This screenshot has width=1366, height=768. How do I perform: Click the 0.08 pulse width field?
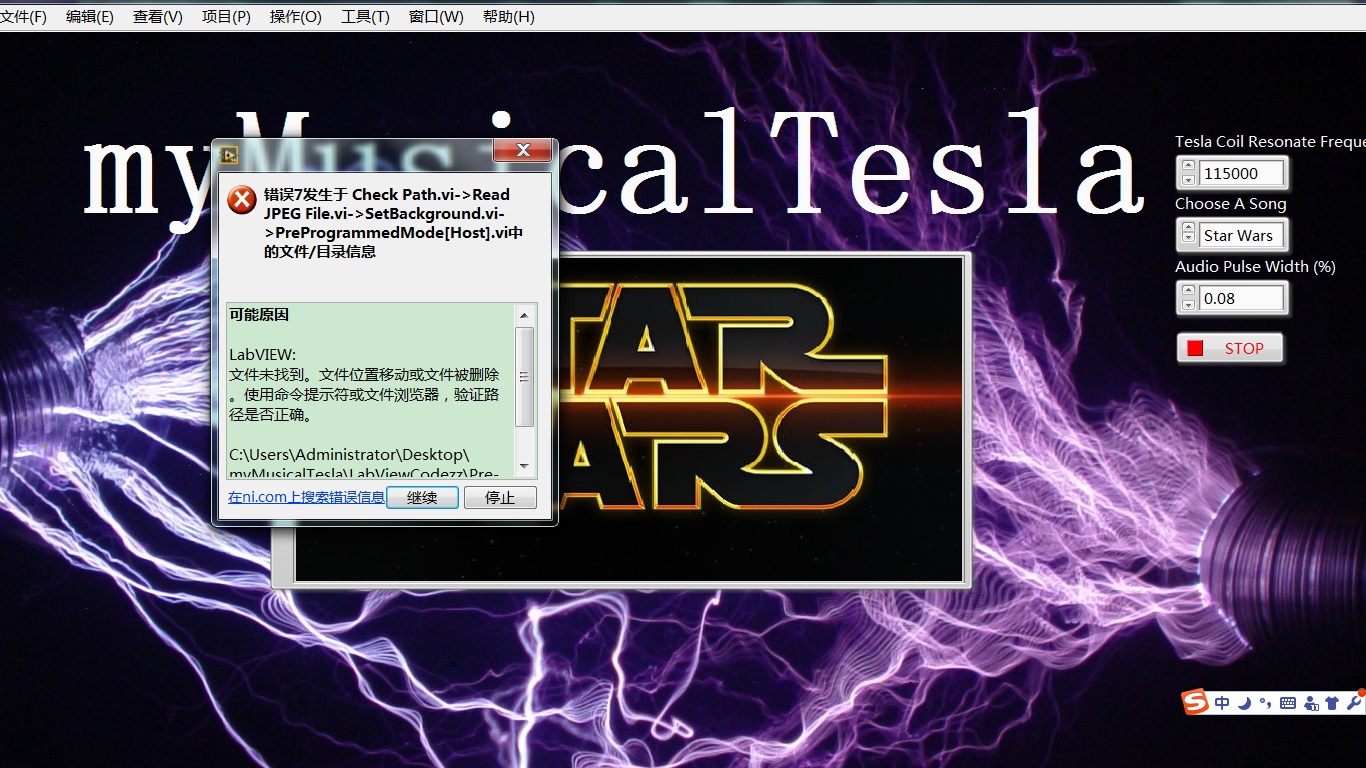click(1241, 298)
